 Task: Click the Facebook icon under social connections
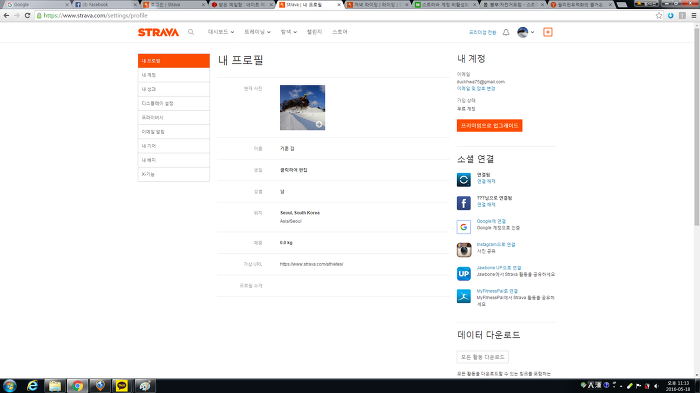[463, 203]
